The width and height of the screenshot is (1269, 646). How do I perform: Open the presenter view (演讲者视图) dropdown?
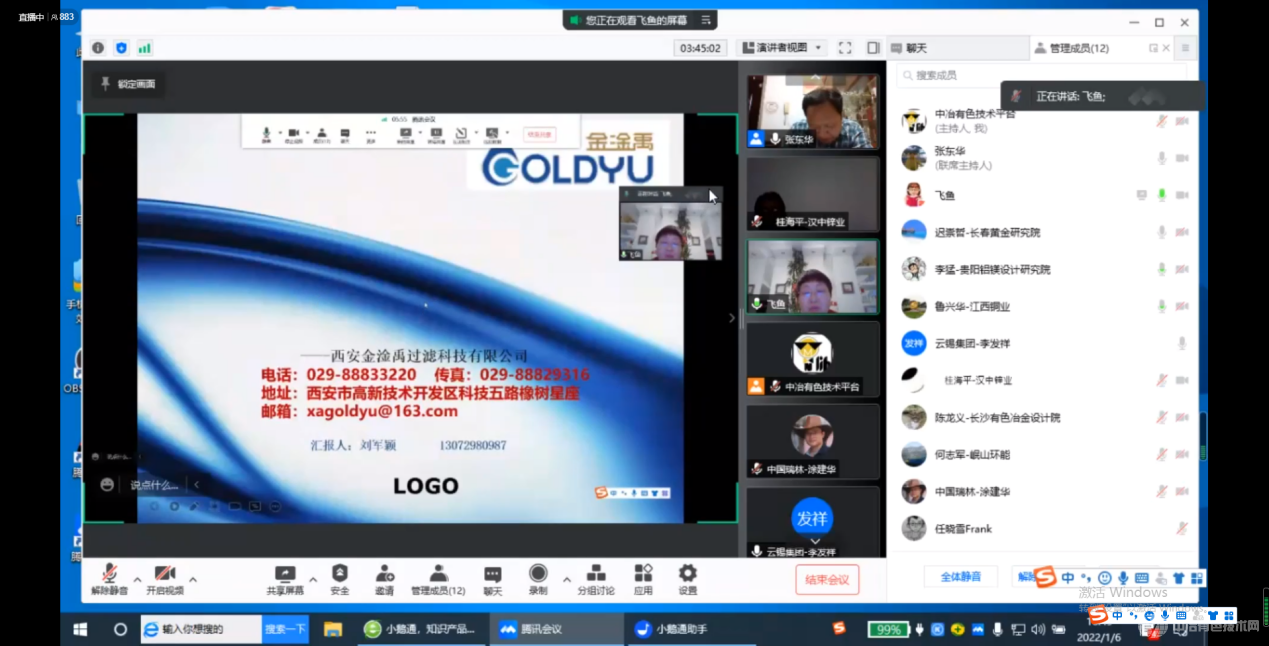coord(781,48)
